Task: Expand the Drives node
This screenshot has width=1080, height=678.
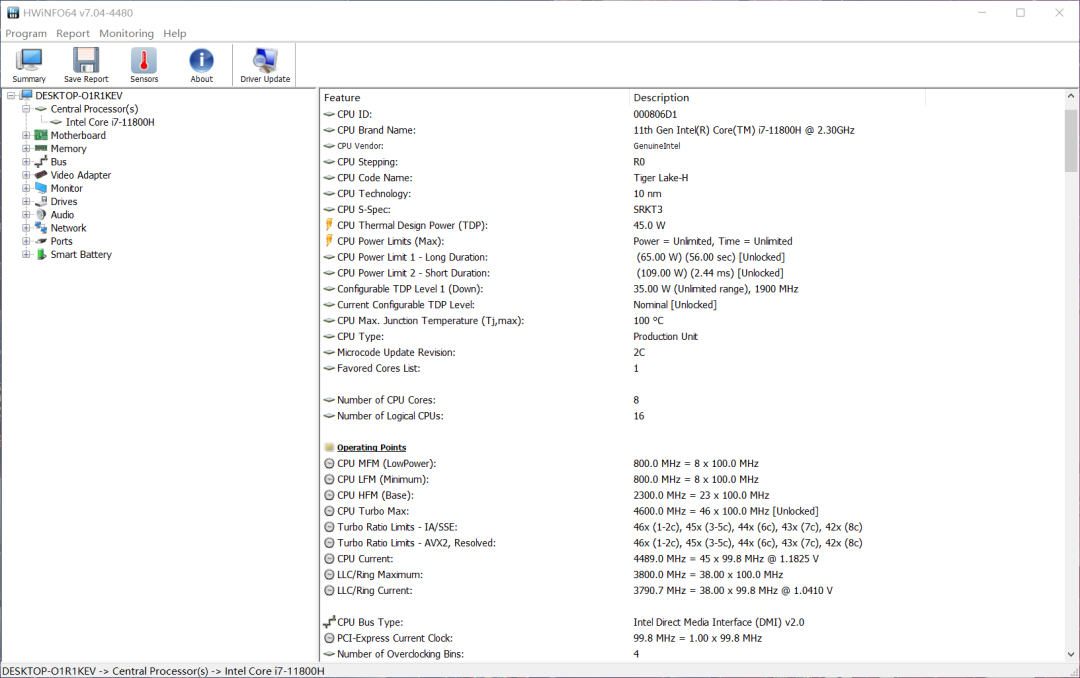Action: [24, 201]
